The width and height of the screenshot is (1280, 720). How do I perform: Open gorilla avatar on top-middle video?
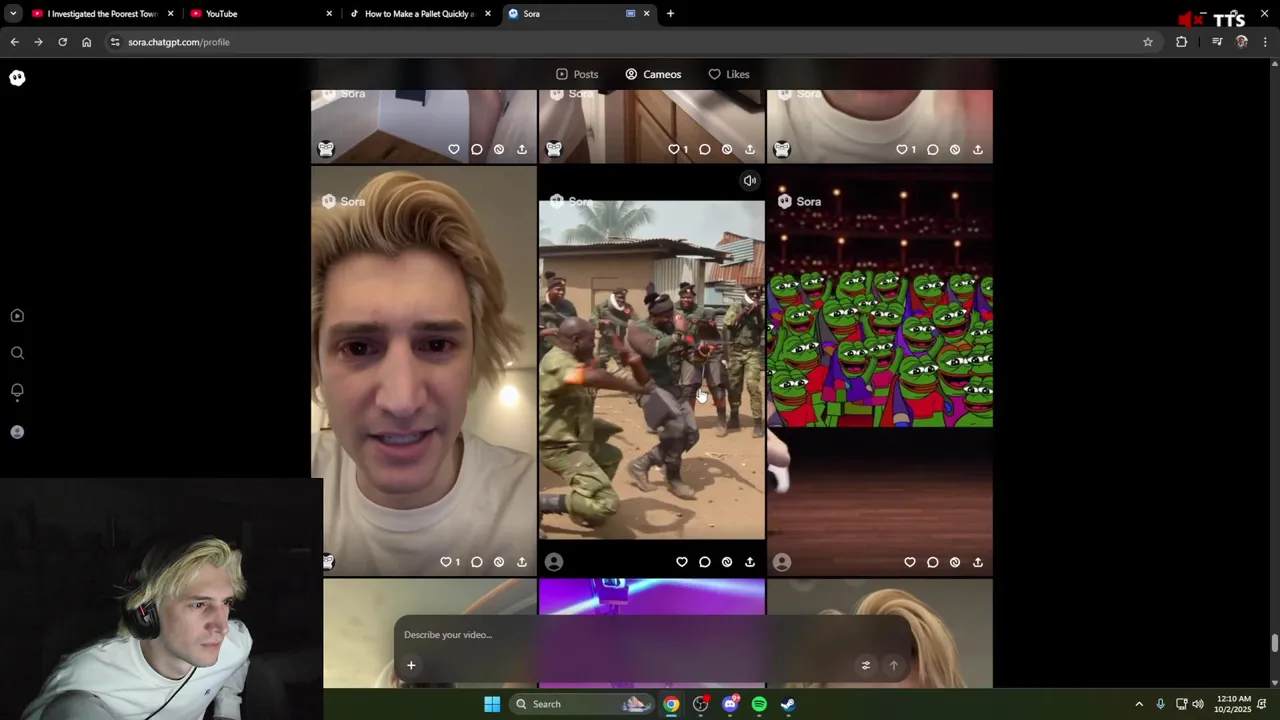point(554,149)
